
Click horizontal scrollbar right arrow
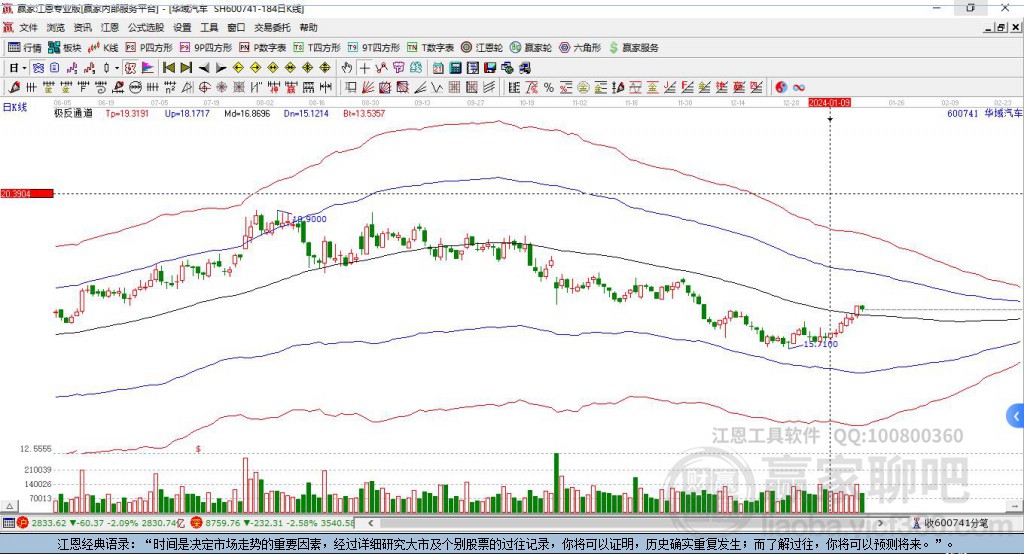880,523
